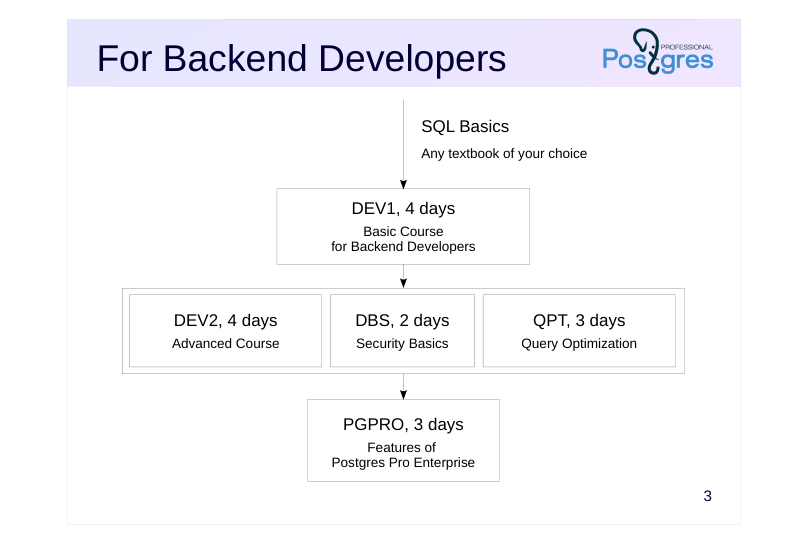This screenshot has width=809, height=541.
Task: Click the 'DBS, 2 days' heading
Action: [x=402, y=320]
